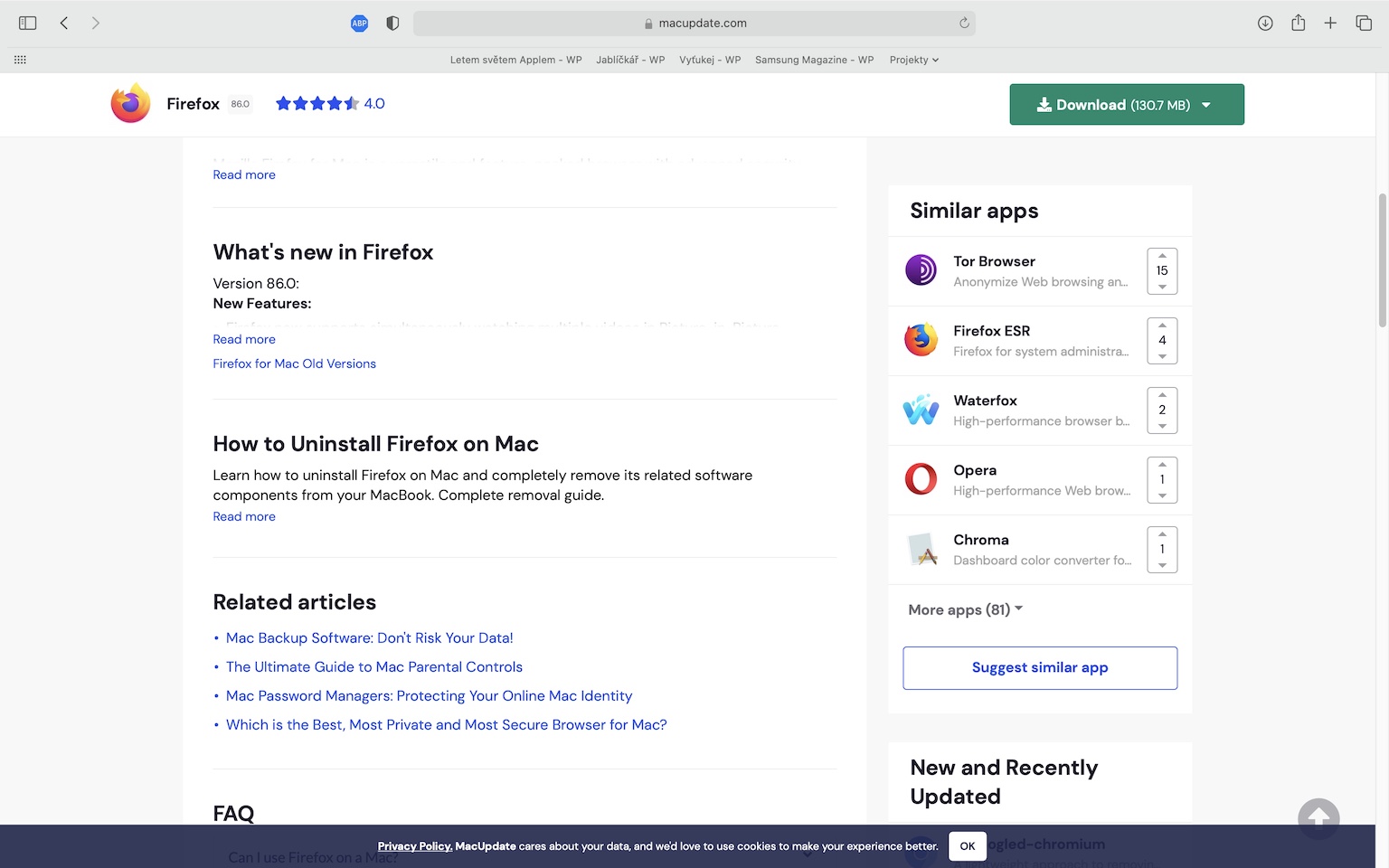This screenshot has width=1389, height=868.
Task: Downvote Chroma
Action: [1162, 565]
